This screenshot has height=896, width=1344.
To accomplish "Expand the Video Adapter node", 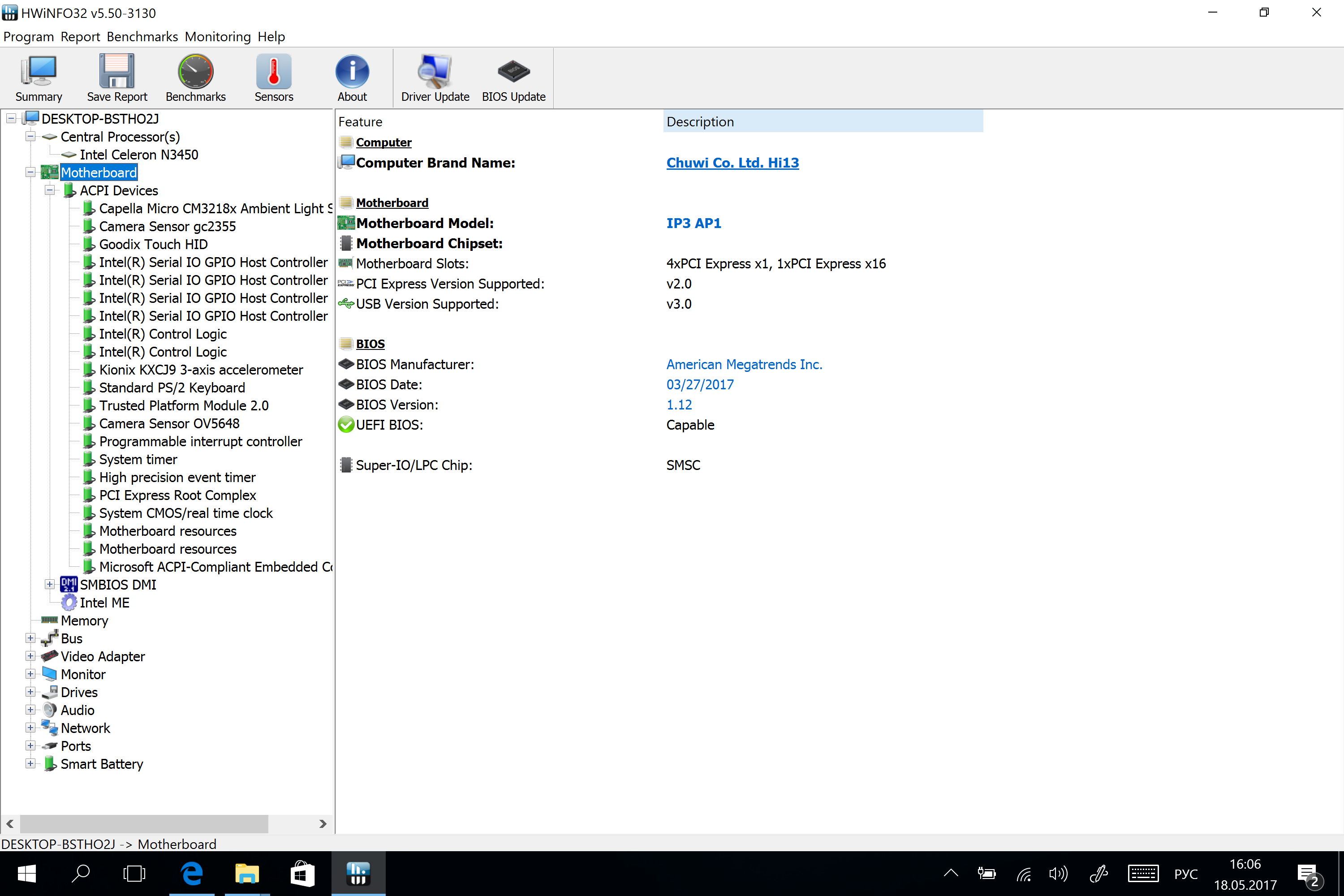I will click(x=30, y=656).
